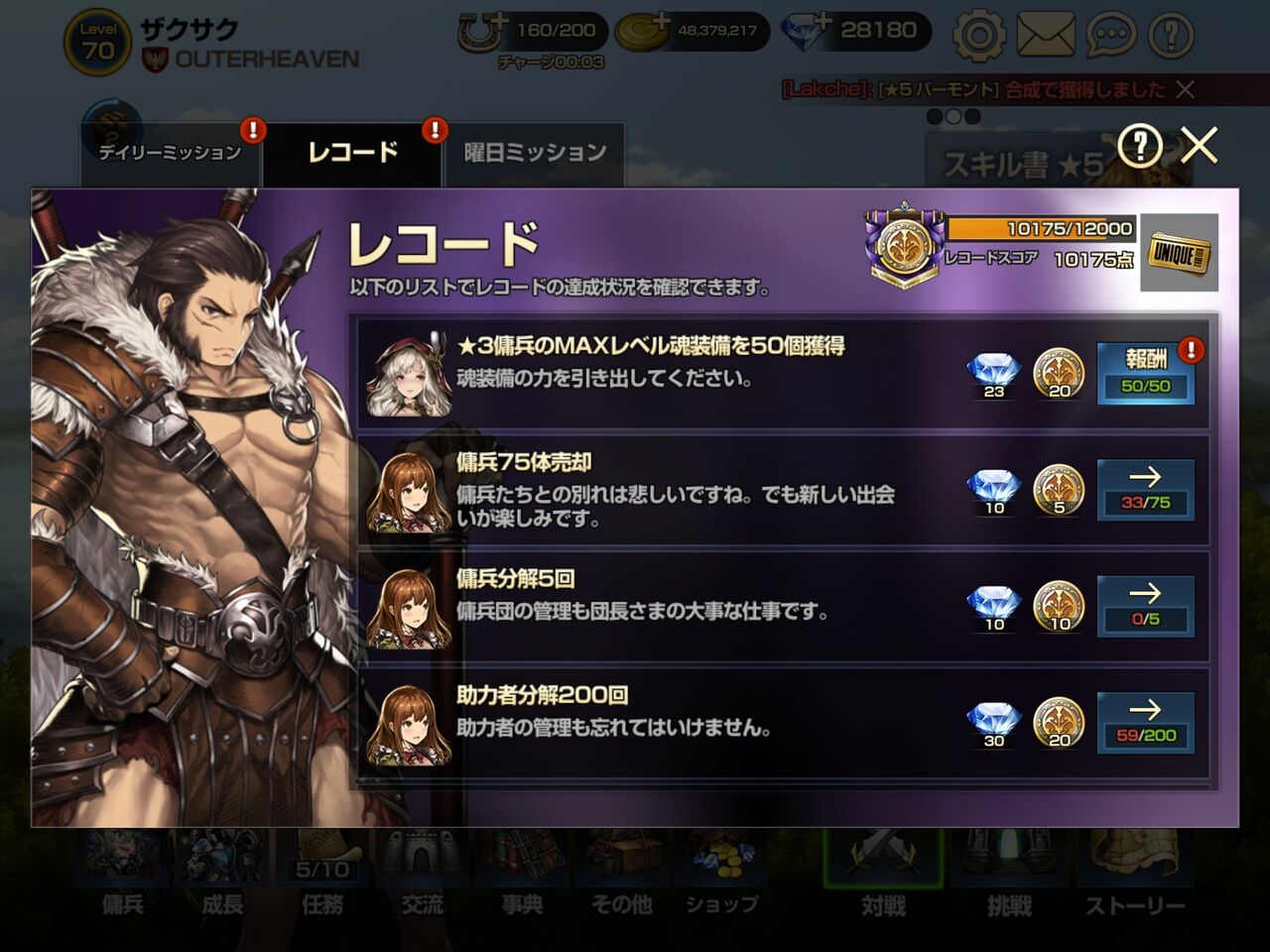Screen dimensions: 1270x952
Task: Switch to 曜日ミッション tab
Action: [x=535, y=153]
